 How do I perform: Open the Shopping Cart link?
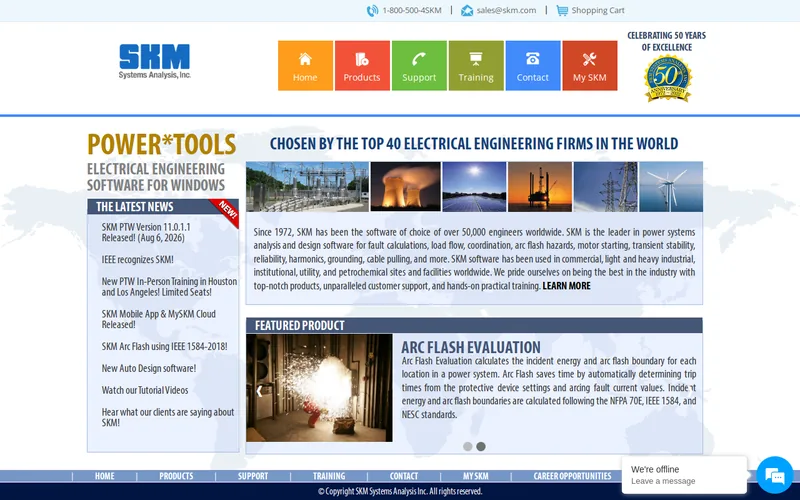[x=597, y=10]
